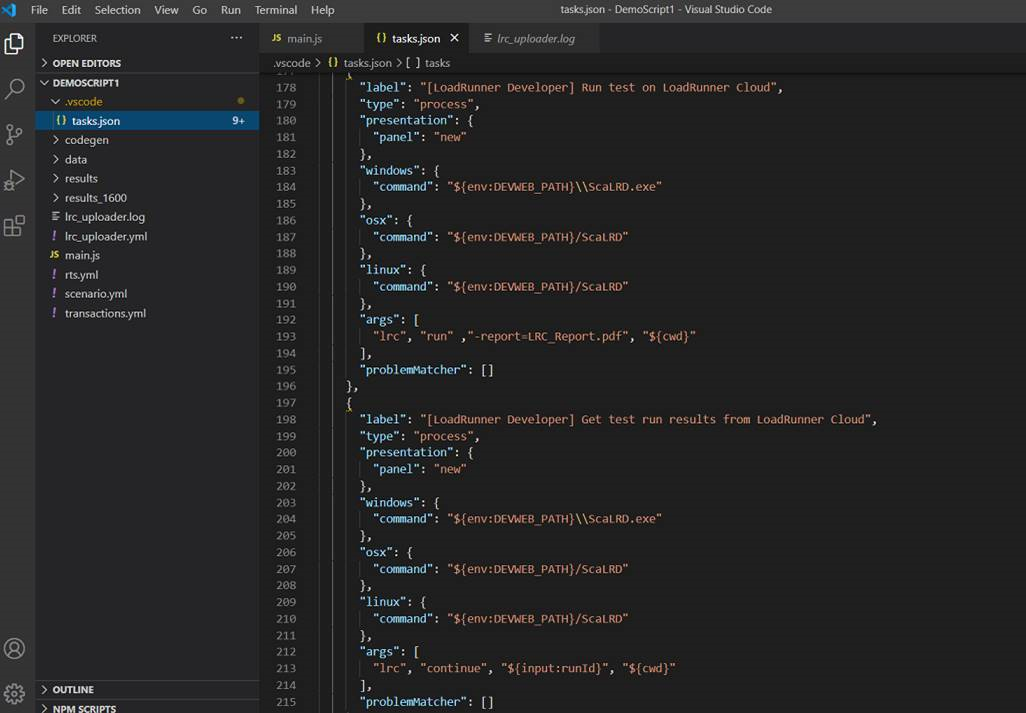This screenshot has height=713, width=1026.
Task: Click the tasks breadcrumb segment
Action: pyautogui.click(x=437, y=63)
